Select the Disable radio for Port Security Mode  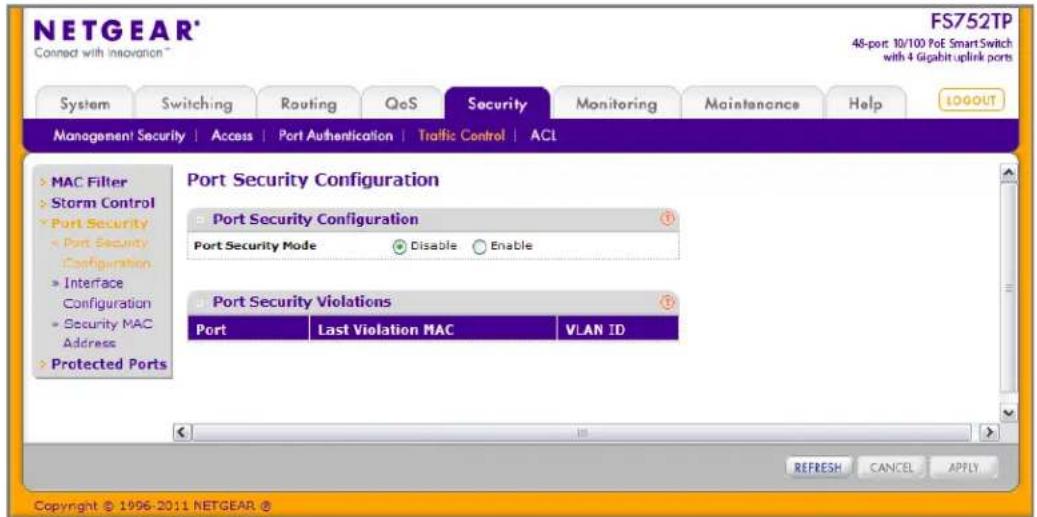click(x=399, y=246)
